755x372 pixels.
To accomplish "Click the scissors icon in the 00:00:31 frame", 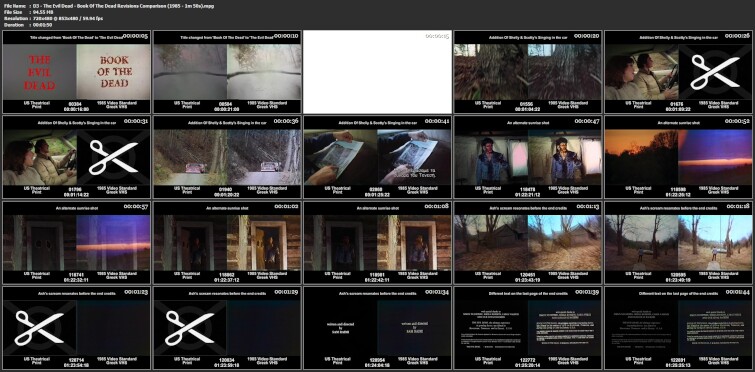I will click(113, 157).
